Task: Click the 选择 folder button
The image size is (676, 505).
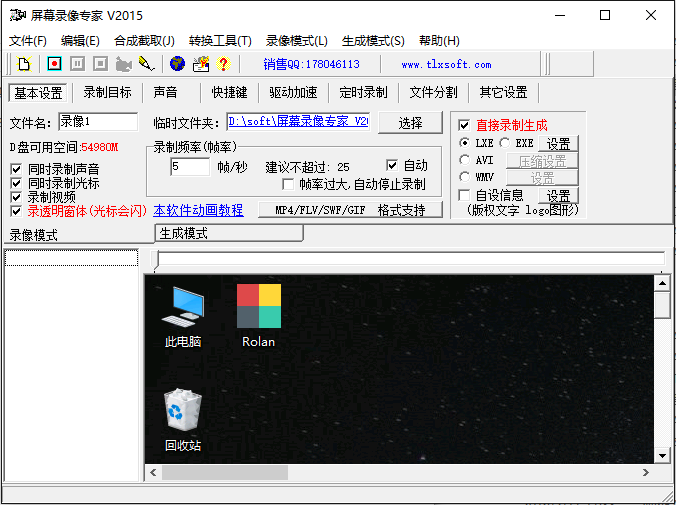Action: click(410, 123)
